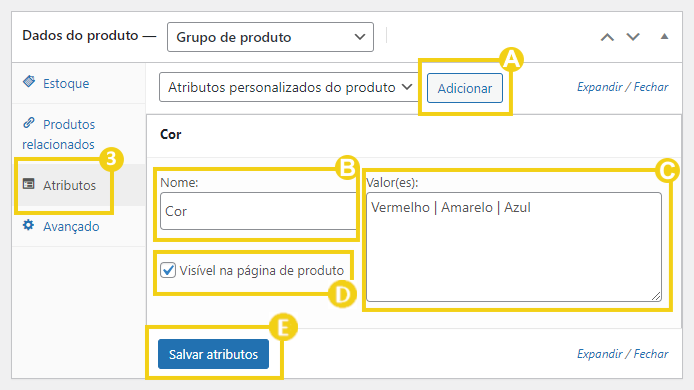Click the Estoque tag icon
Image resolution: width=694 pixels, height=390 pixels.
tap(29, 81)
